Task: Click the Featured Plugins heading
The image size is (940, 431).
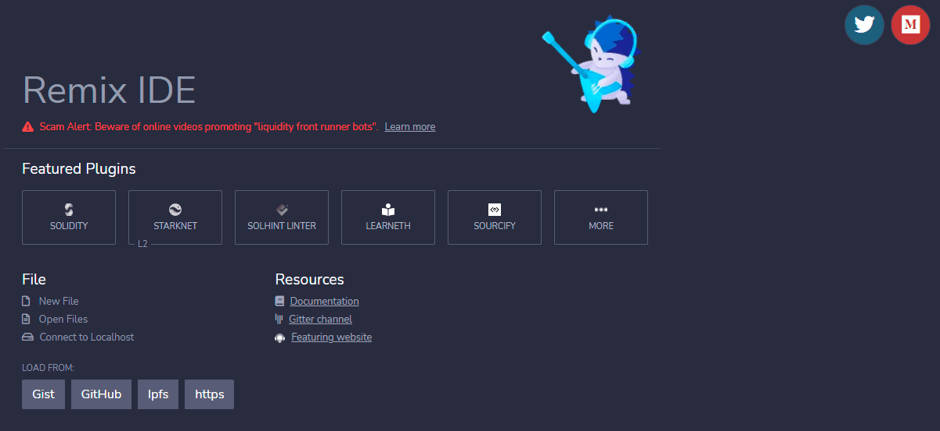Action: [x=79, y=169]
